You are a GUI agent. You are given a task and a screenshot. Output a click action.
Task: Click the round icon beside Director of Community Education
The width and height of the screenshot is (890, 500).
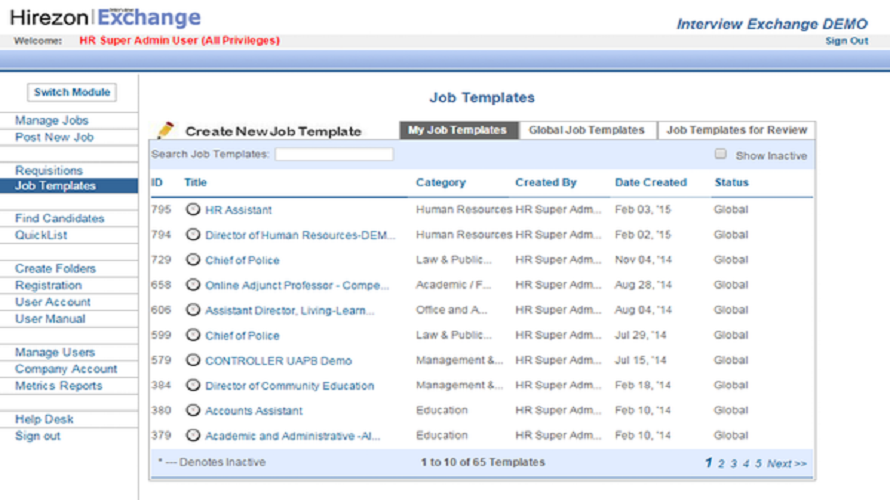pos(193,385)
